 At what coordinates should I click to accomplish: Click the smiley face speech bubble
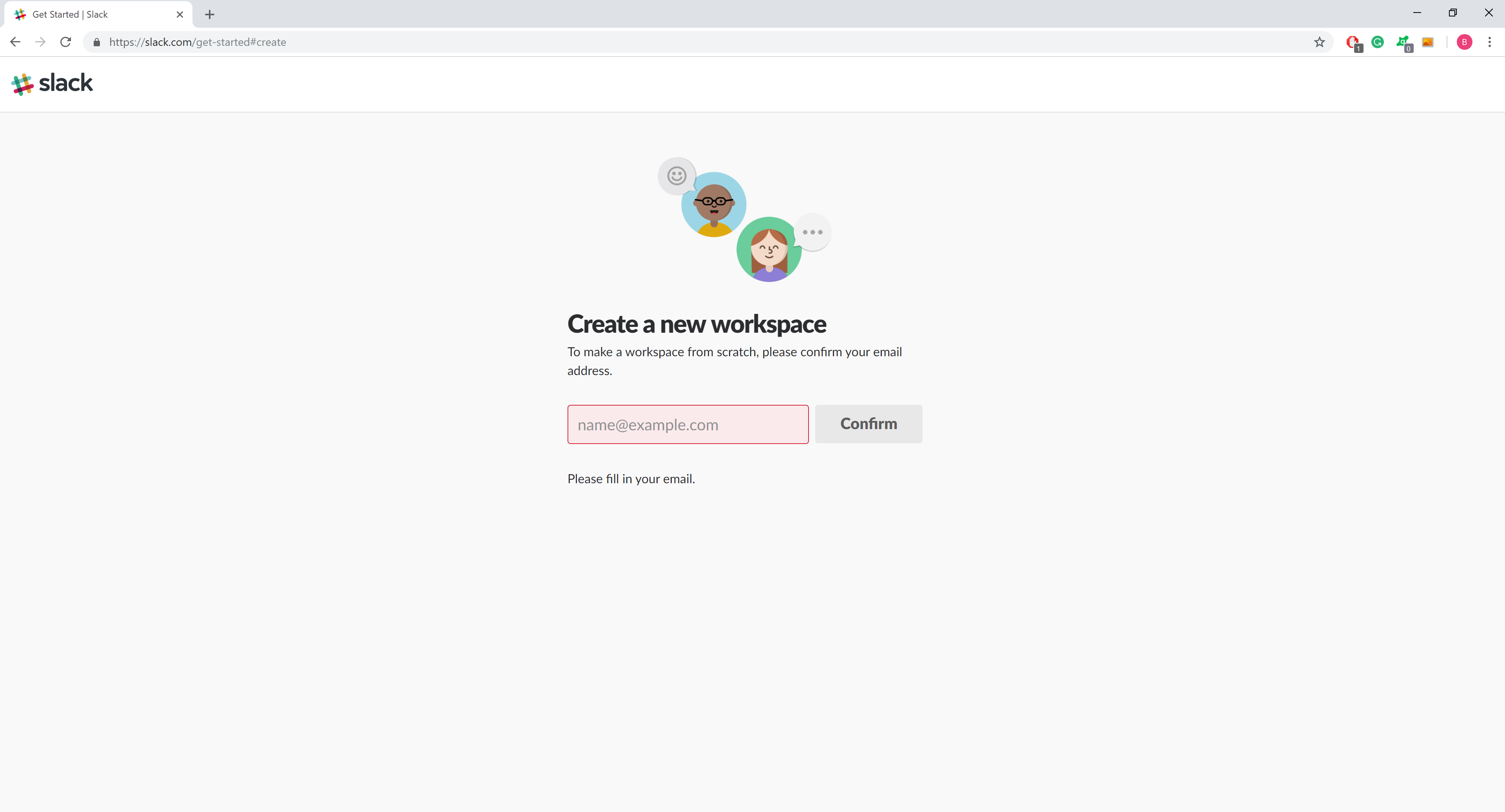(x=676, y=176)
